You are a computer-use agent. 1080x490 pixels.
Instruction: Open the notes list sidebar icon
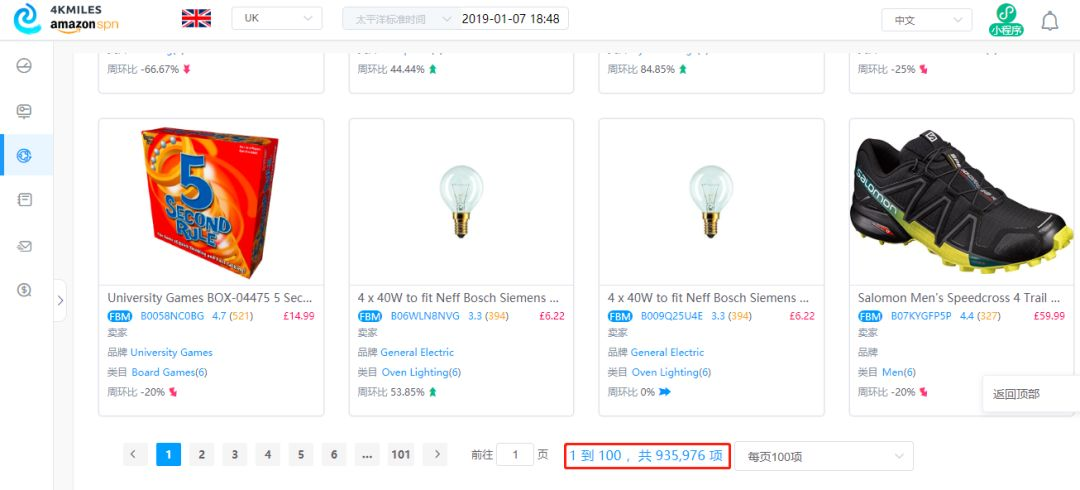pos(24,200)
